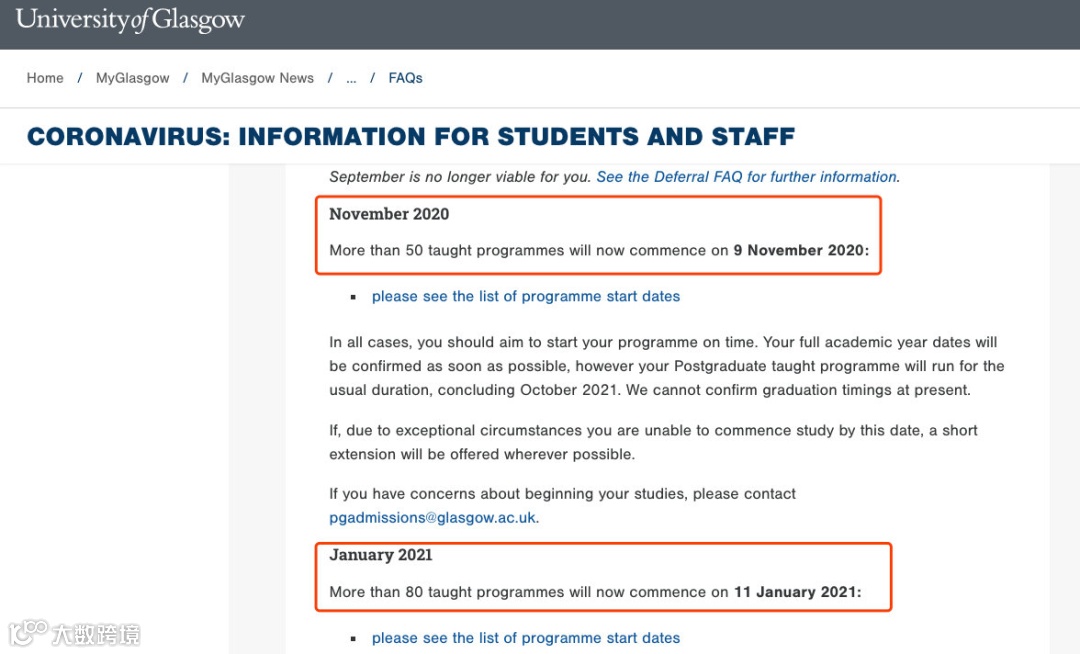Click the 'exceptional circumstances' extension paragraph

click(x=653, y=442)
